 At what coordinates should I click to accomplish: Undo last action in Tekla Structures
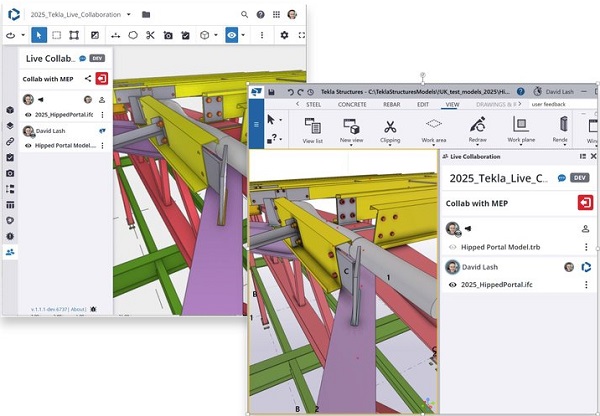[x=290, y=92]
